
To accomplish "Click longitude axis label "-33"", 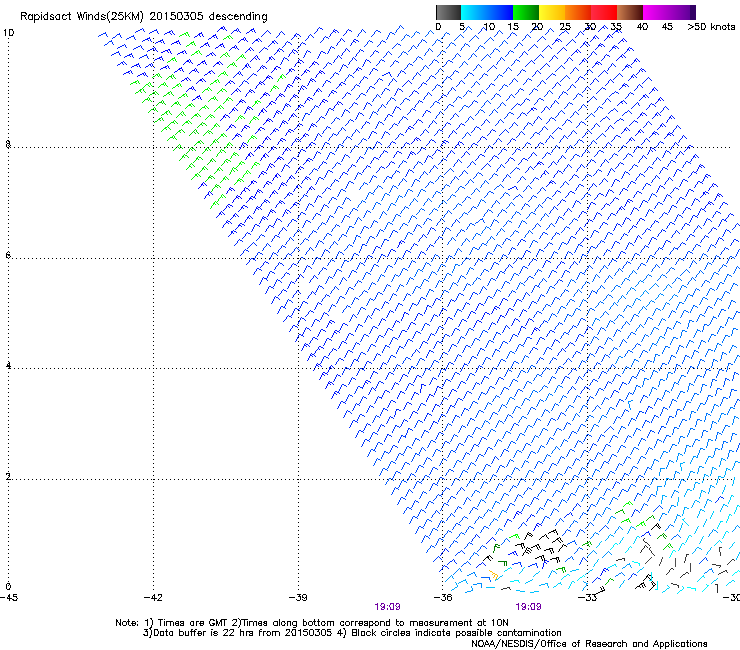I will (587, 598).
